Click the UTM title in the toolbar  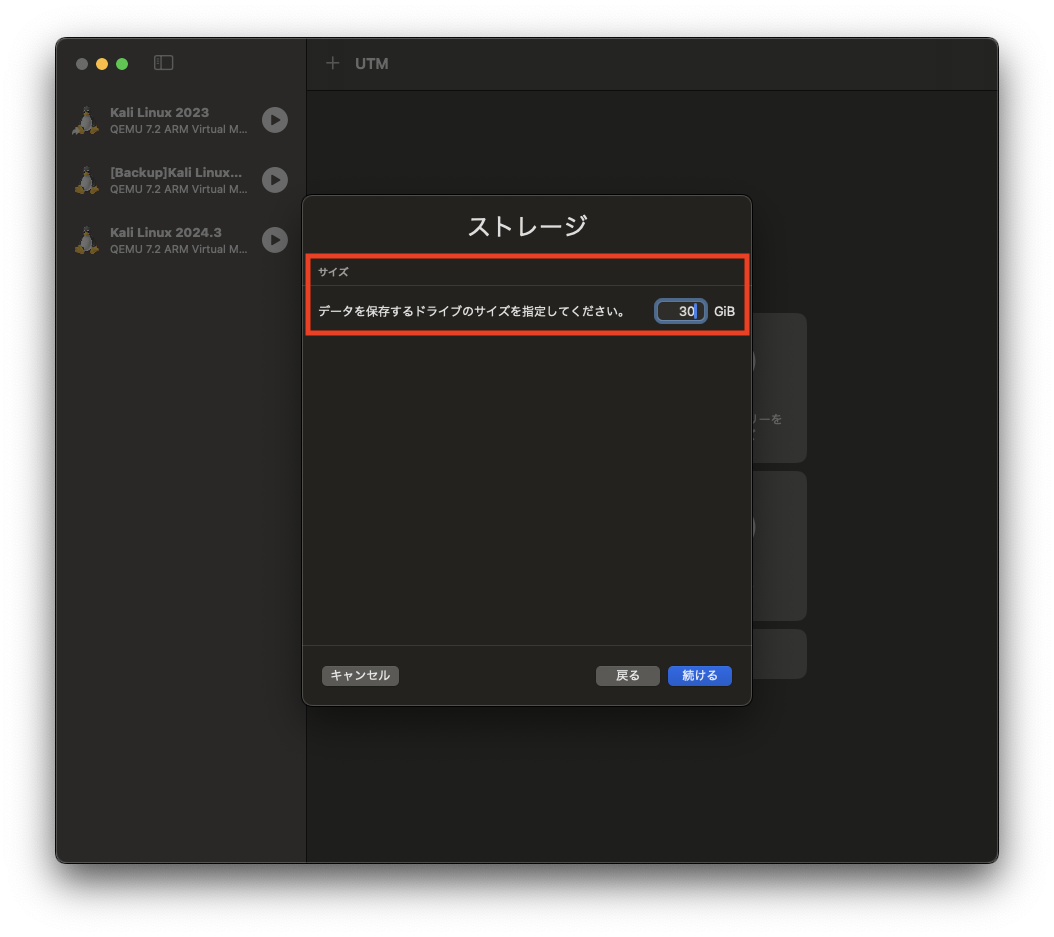click(x=371, y=63)
